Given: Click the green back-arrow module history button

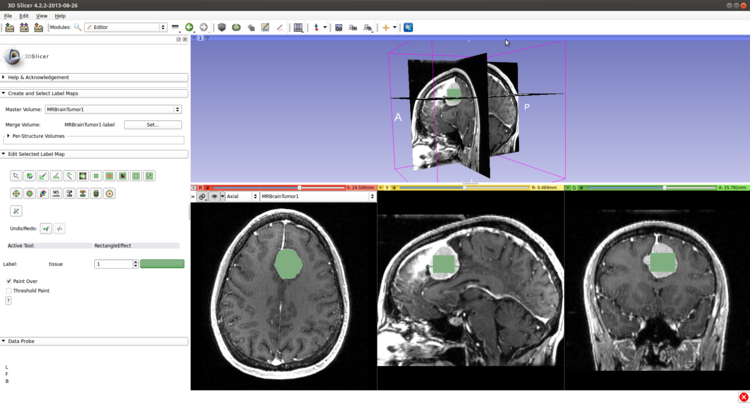Looking at the screenshot, I should point(189,27).
